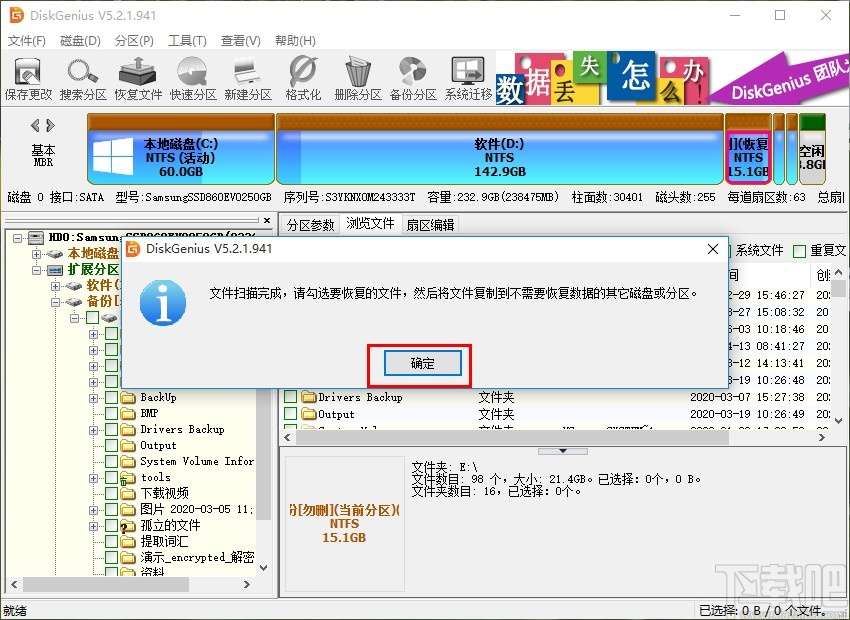Check the tools folder checkbox
850x620 pixels.
[x=111, y=478]
